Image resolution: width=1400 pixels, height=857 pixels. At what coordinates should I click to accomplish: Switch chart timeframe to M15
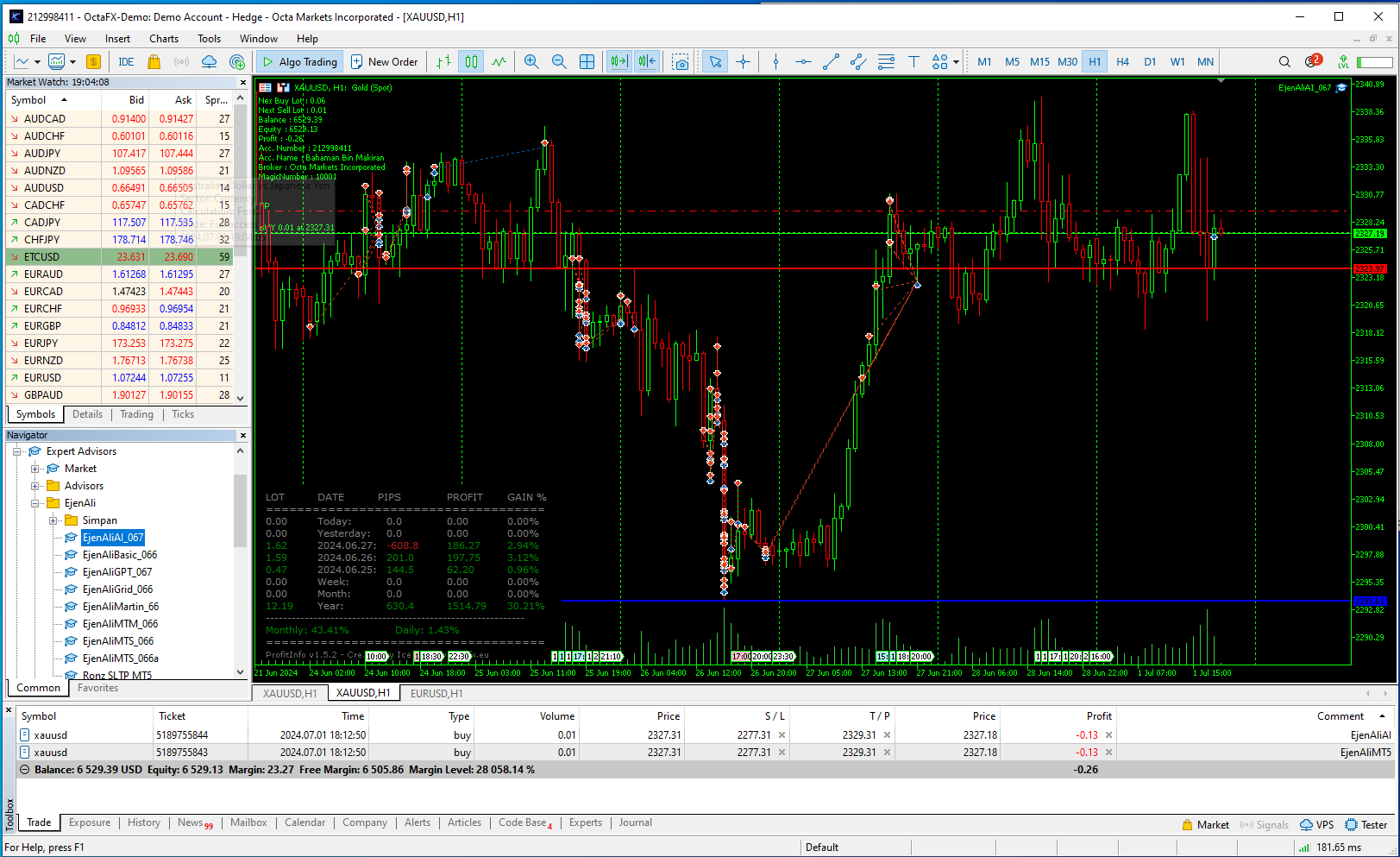point(1039,61)
